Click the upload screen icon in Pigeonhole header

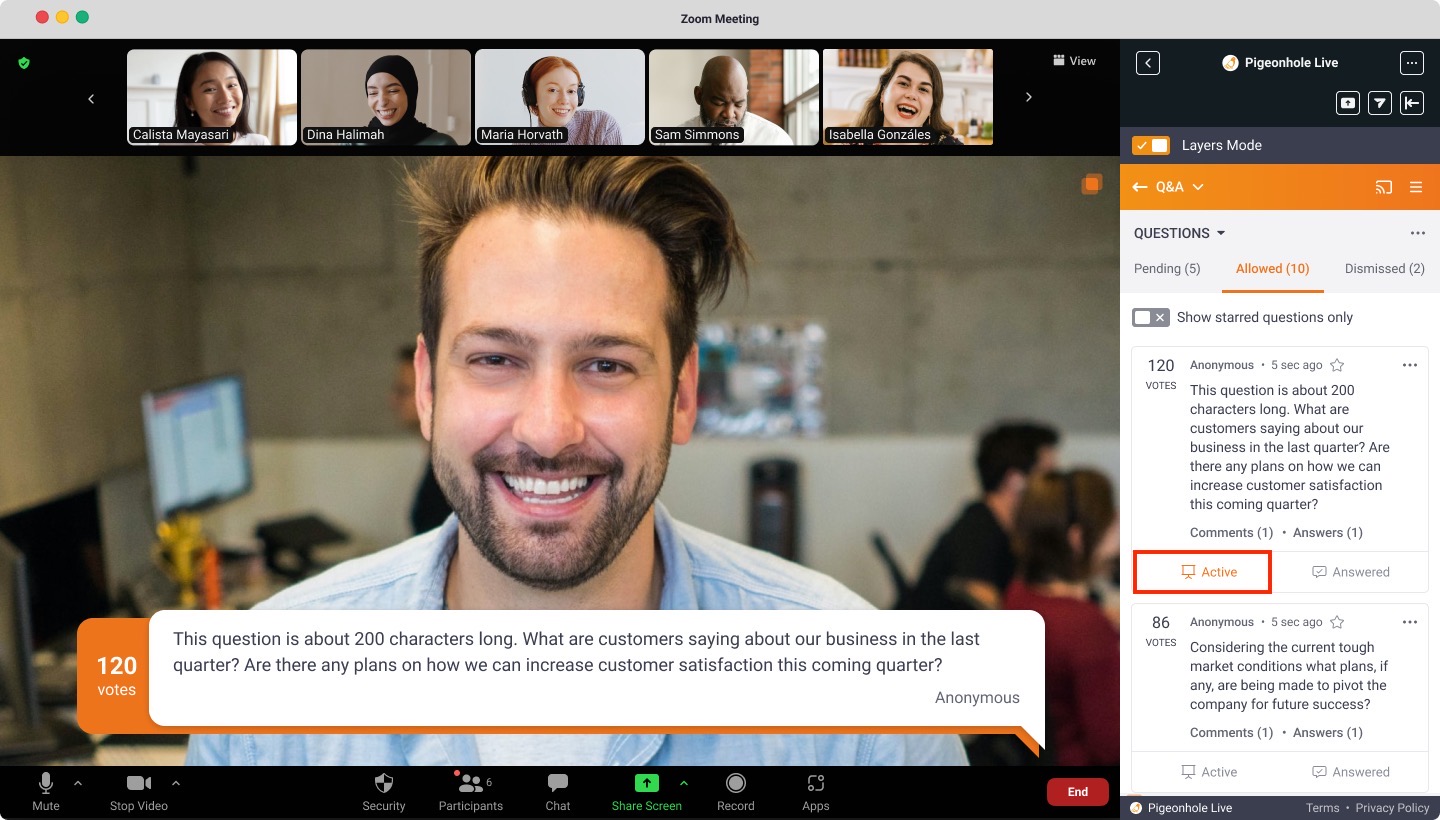1348,102
